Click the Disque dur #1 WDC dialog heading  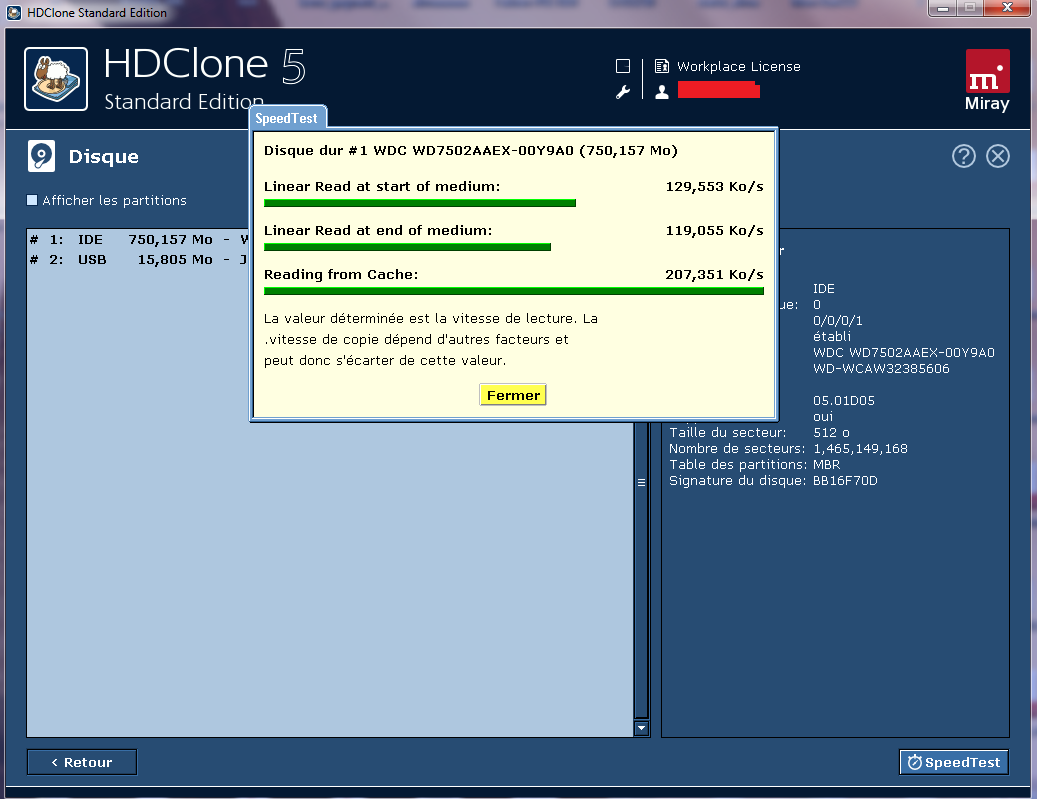471,151
